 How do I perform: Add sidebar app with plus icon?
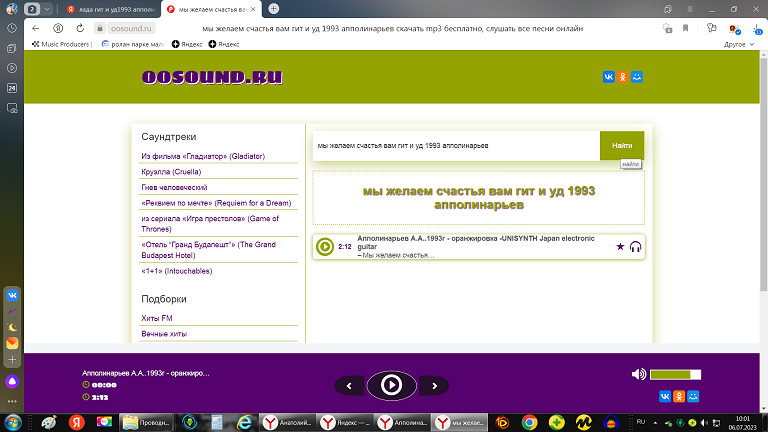[12, 360]
